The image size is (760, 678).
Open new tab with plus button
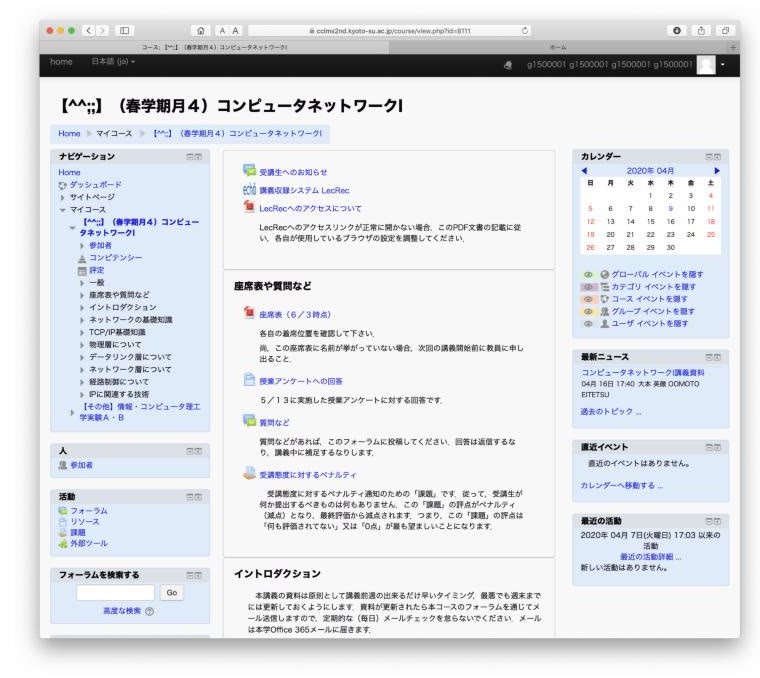tap(733, 47)
